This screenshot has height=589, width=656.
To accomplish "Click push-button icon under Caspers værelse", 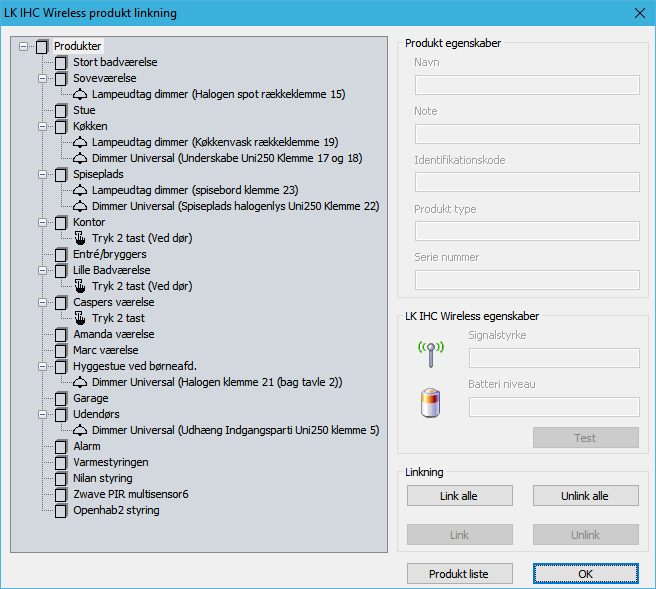I will click(x=80, y=318).
